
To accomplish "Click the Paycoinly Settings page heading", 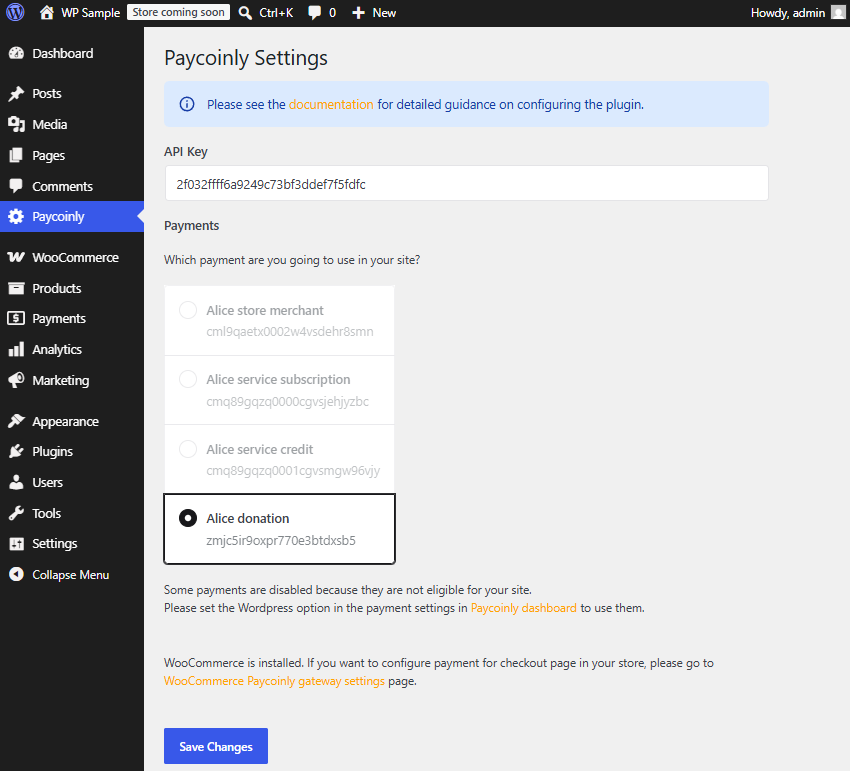I will click(x=246, y=58).
